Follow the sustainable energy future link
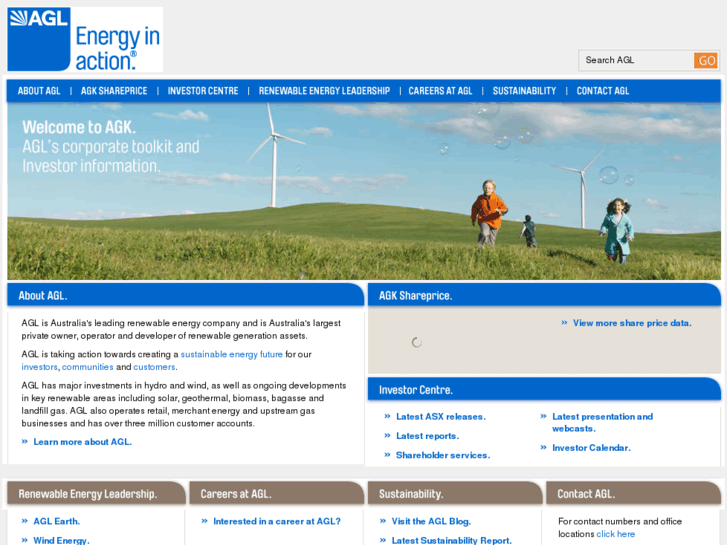The image size is (727, 545). [231, 354]
